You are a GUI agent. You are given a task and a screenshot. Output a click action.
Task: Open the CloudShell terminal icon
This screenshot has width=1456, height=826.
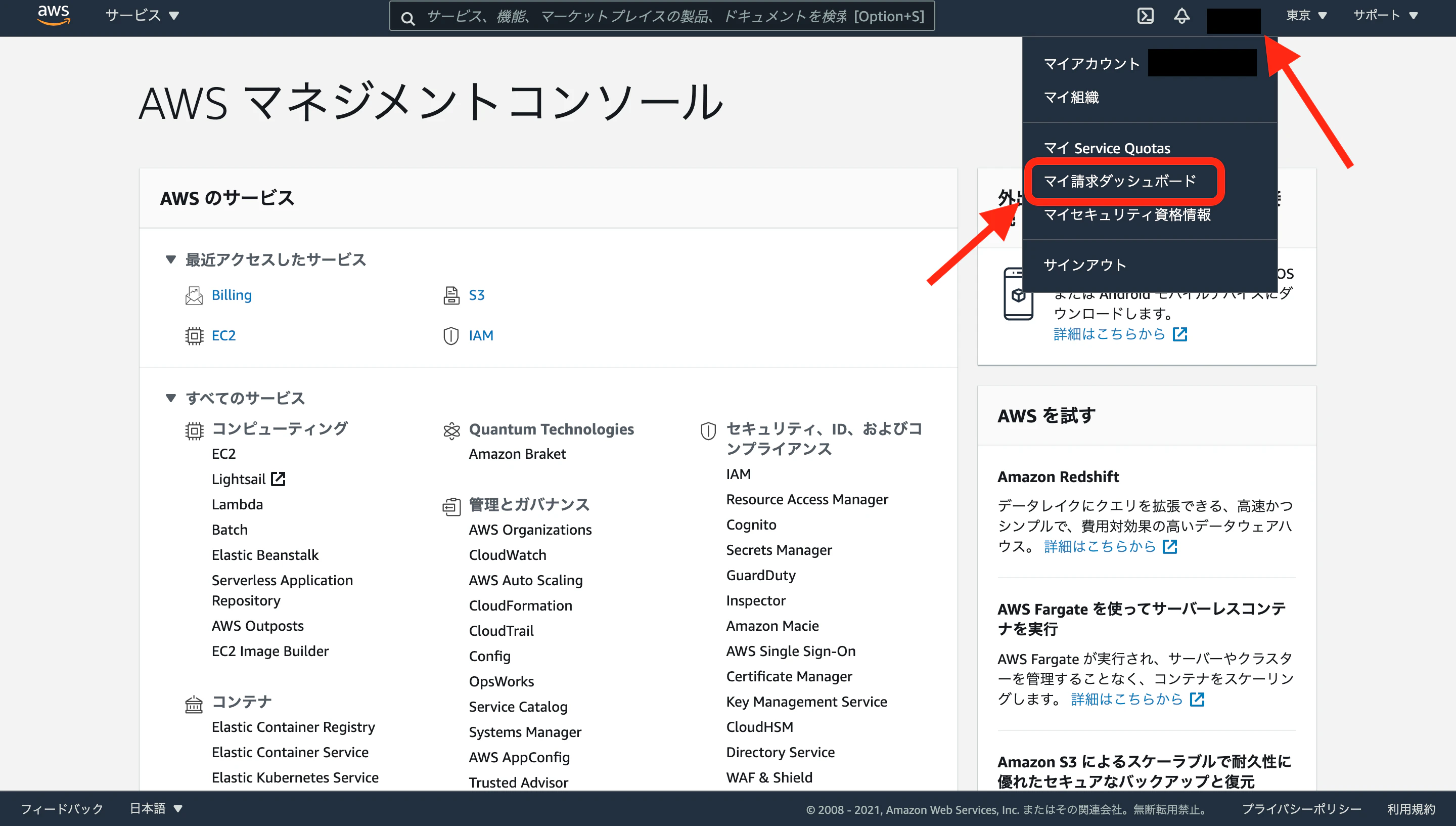pyautogui.click(x=1145, y=15)
